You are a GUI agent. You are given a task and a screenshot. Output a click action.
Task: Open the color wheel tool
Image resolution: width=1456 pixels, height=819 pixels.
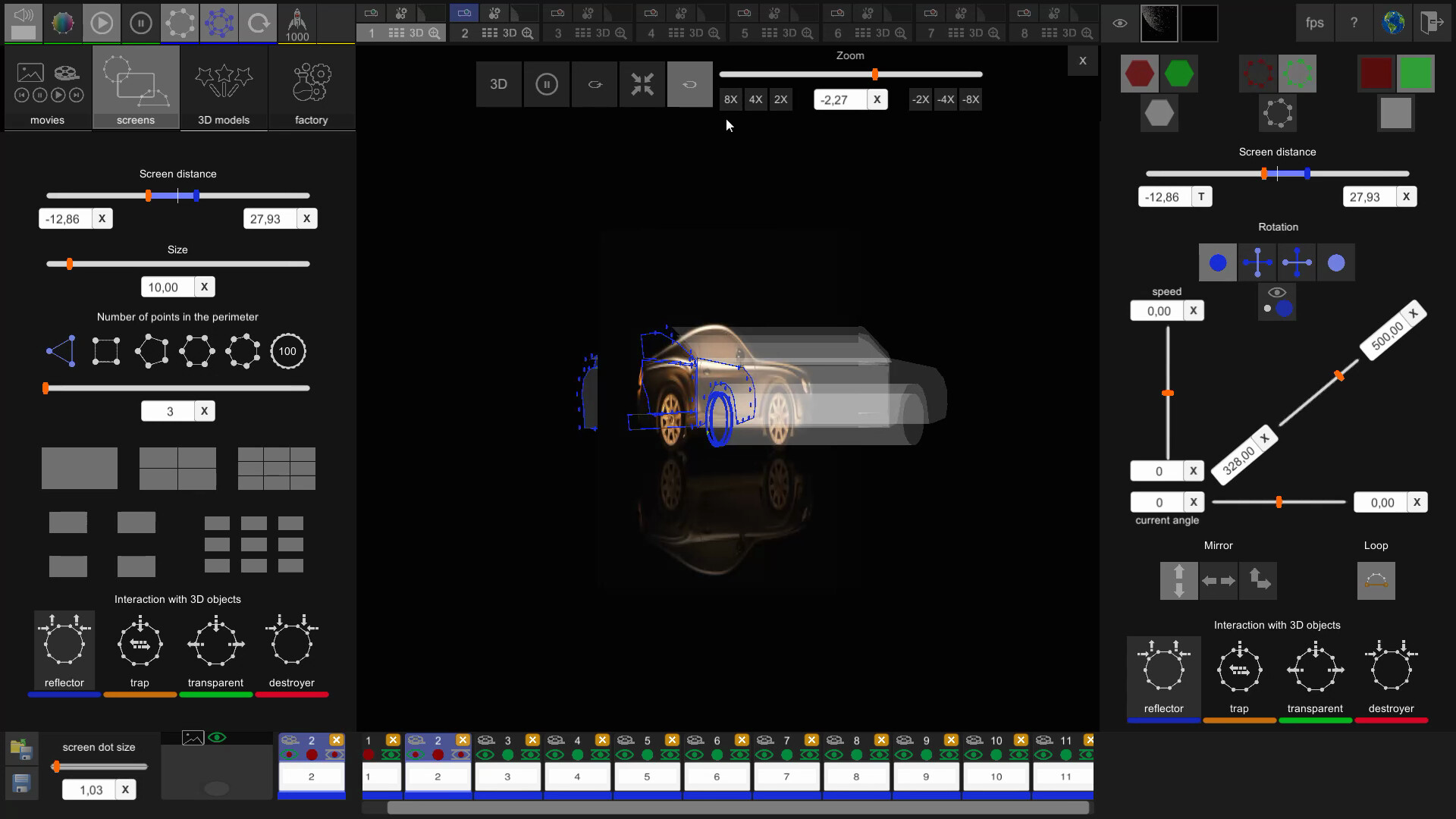[63, 23]
